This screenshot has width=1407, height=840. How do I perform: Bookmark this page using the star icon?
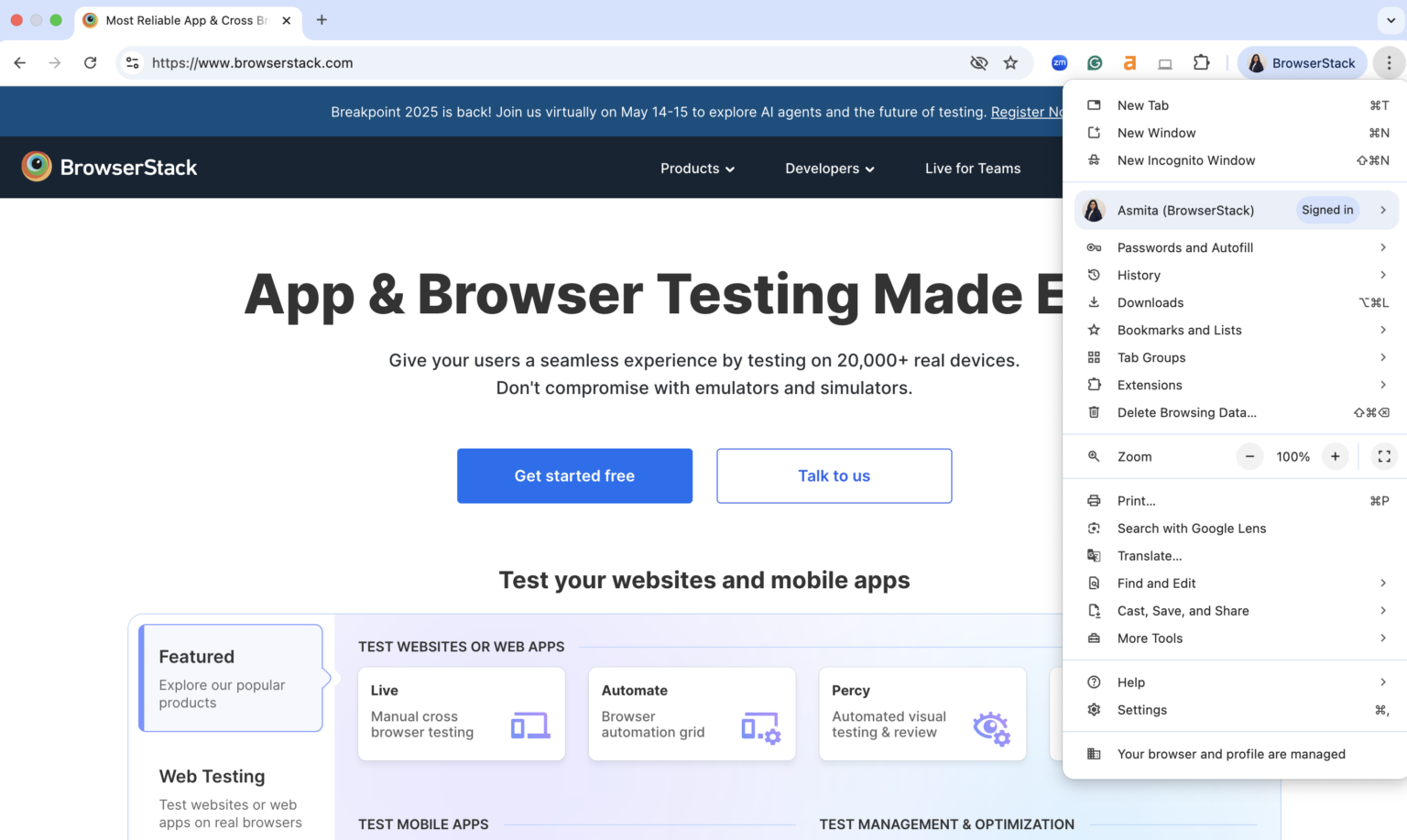click(x=1010, y=63)
